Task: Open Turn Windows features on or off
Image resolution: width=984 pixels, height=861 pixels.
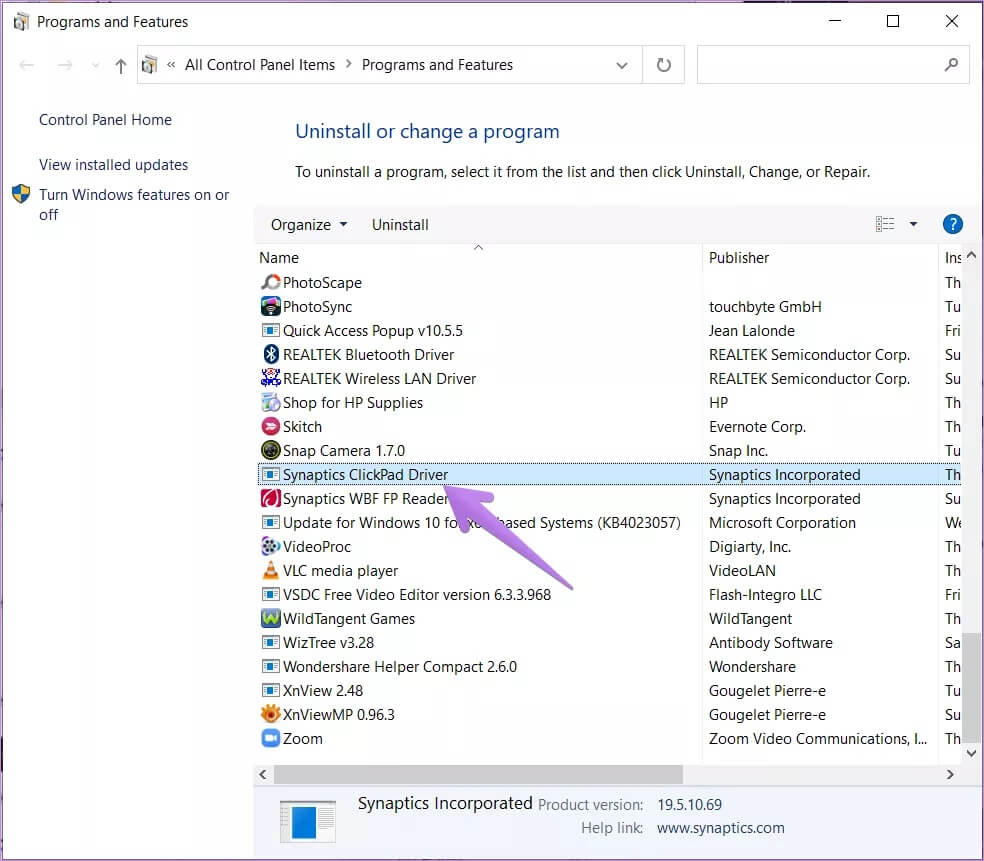Action: 134,205
